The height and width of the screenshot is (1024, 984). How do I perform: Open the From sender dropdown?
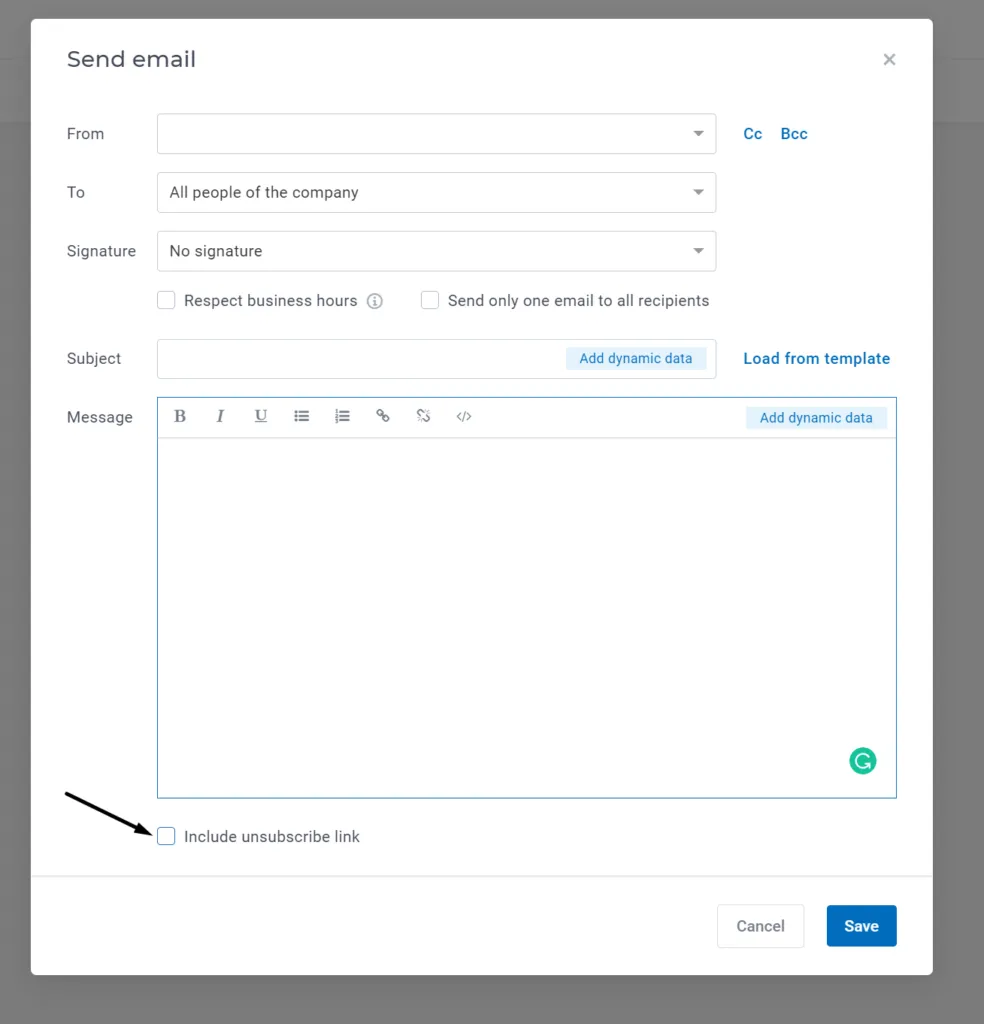pos(436,134)
